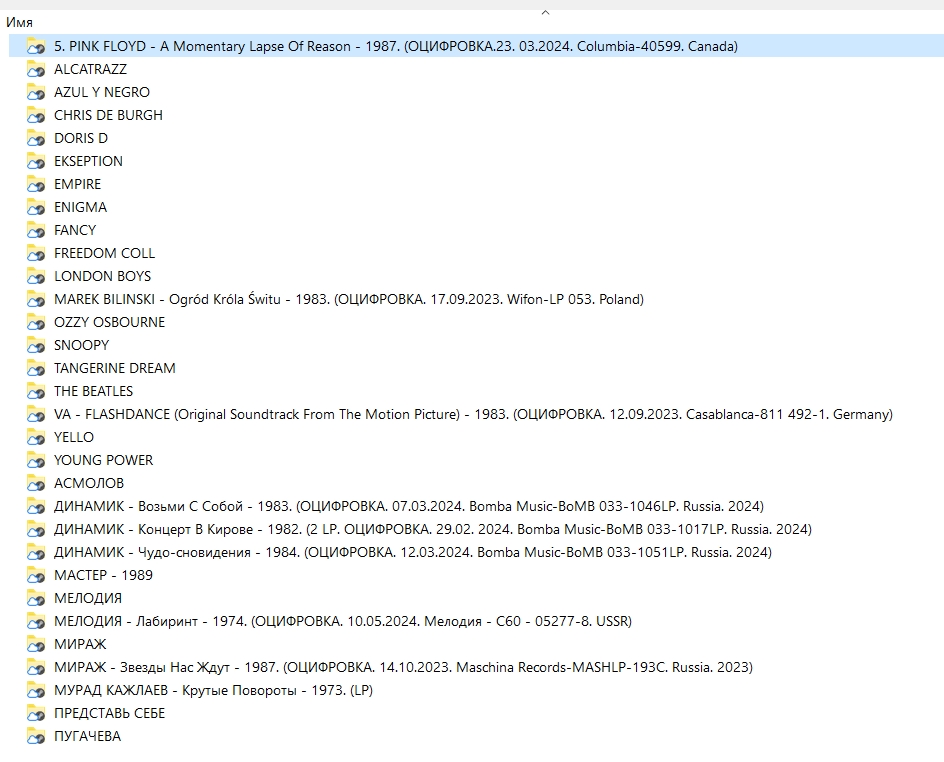This screenshot has width=944, height=762.
Task: Click the VA - FLASHDANCE soundtrack folder name
Action: pyautogui.click(x=473, y=414)
